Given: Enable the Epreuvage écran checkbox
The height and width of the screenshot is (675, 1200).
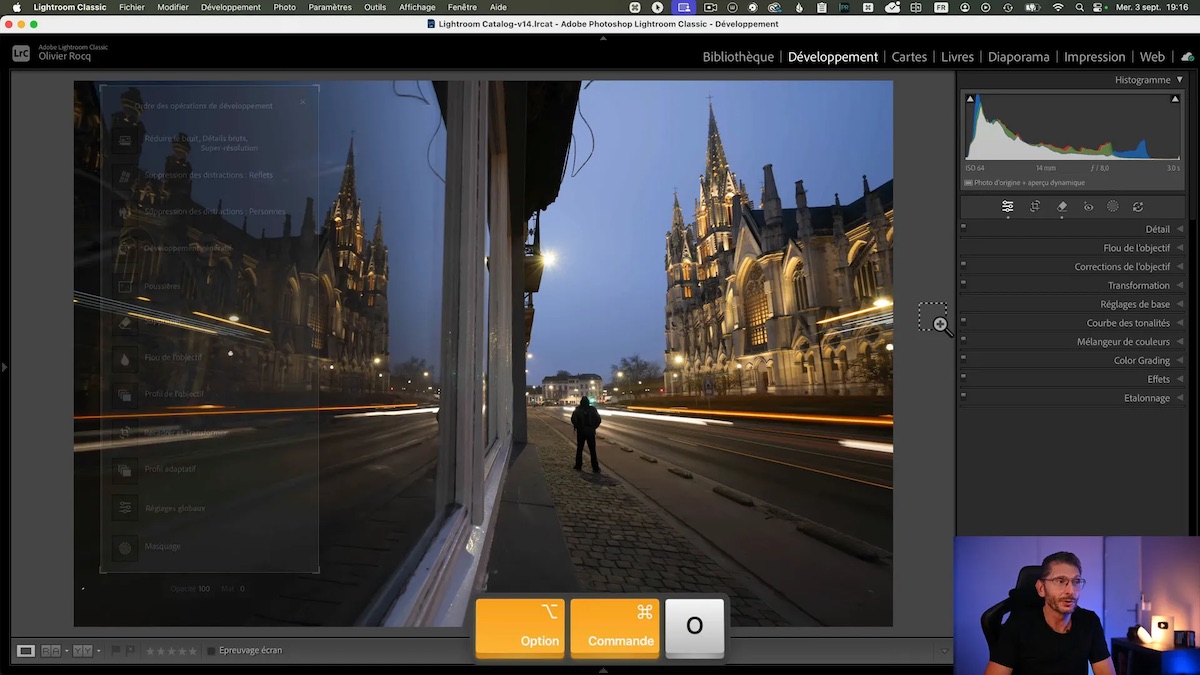Looking at the screenshot, I should tap(211, 651).
